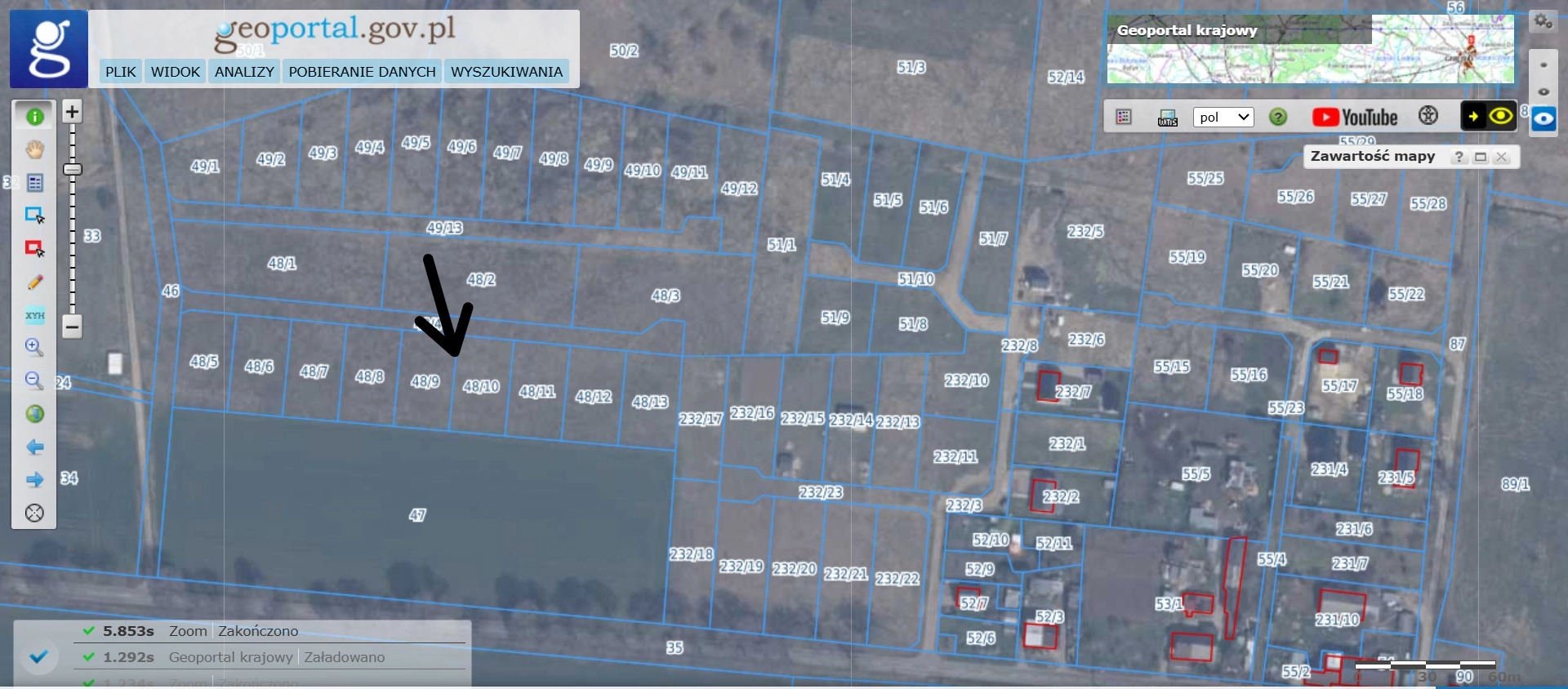Open the WMS layer service icon
This screenshot has height=689, width=1568.
coord(1167,118)
